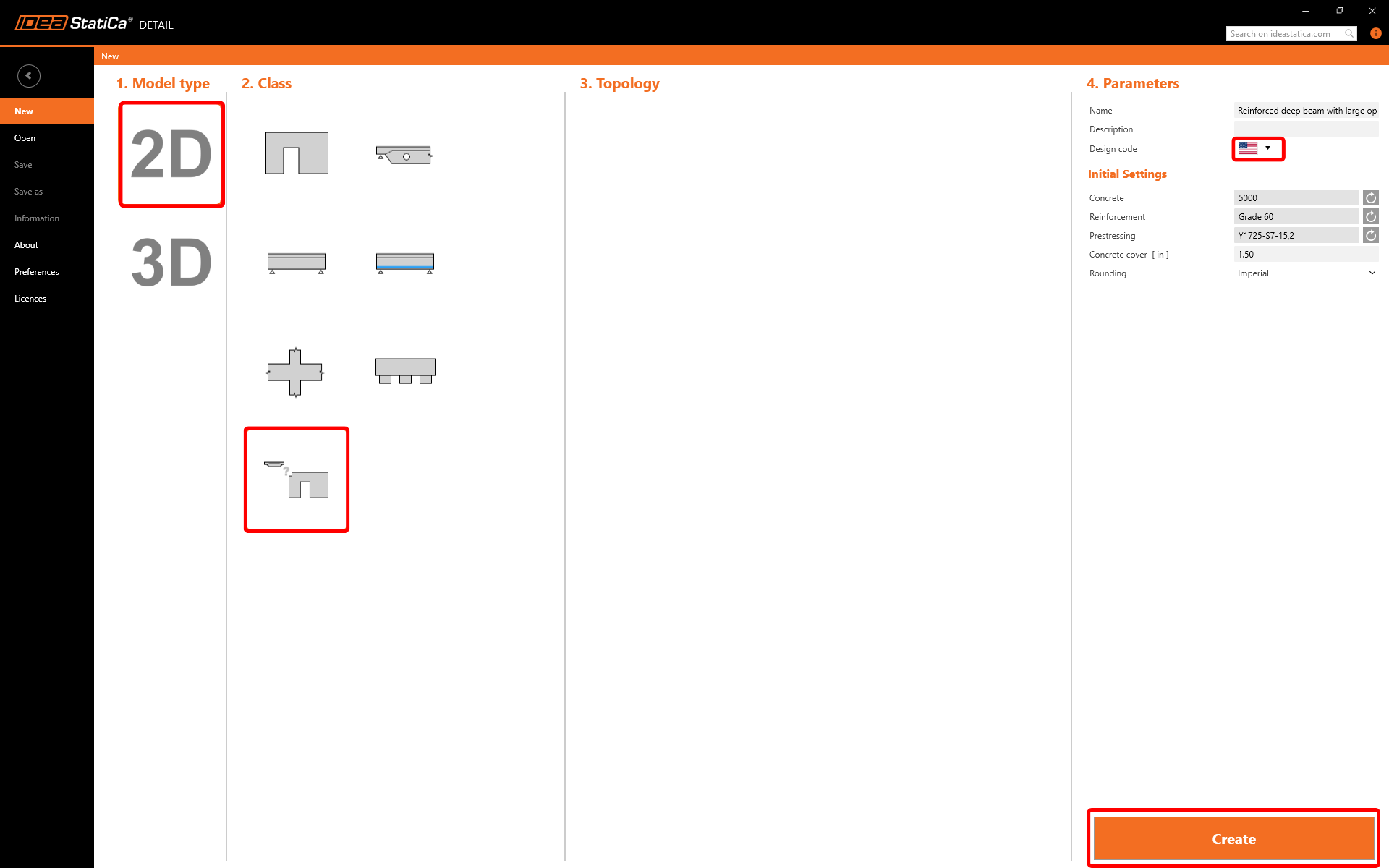Viewport: 1389px width, 868px height.
Task: Select the general shape template class icon
Action: click(297, 480)
